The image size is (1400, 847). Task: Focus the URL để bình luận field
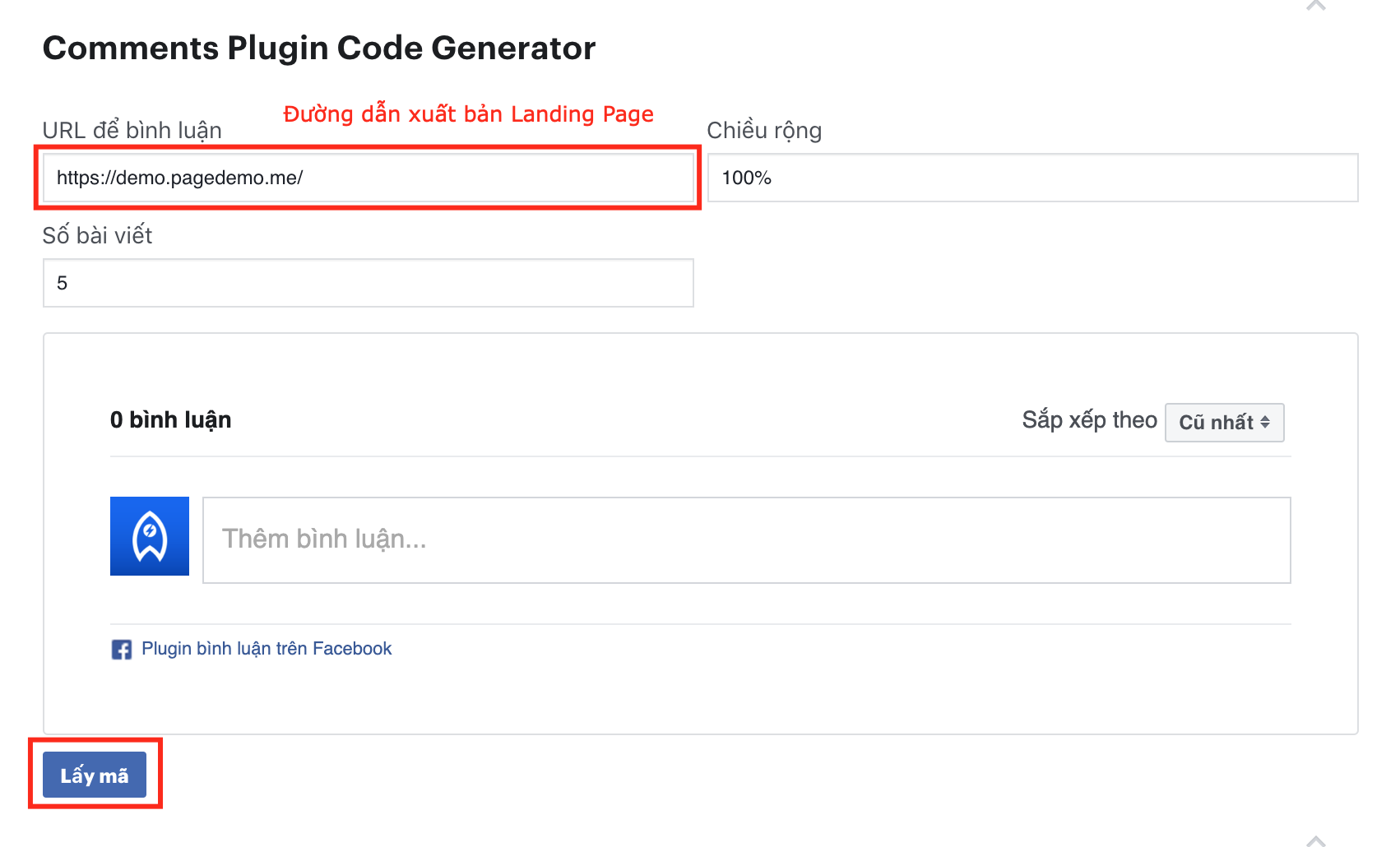(368, 178)
